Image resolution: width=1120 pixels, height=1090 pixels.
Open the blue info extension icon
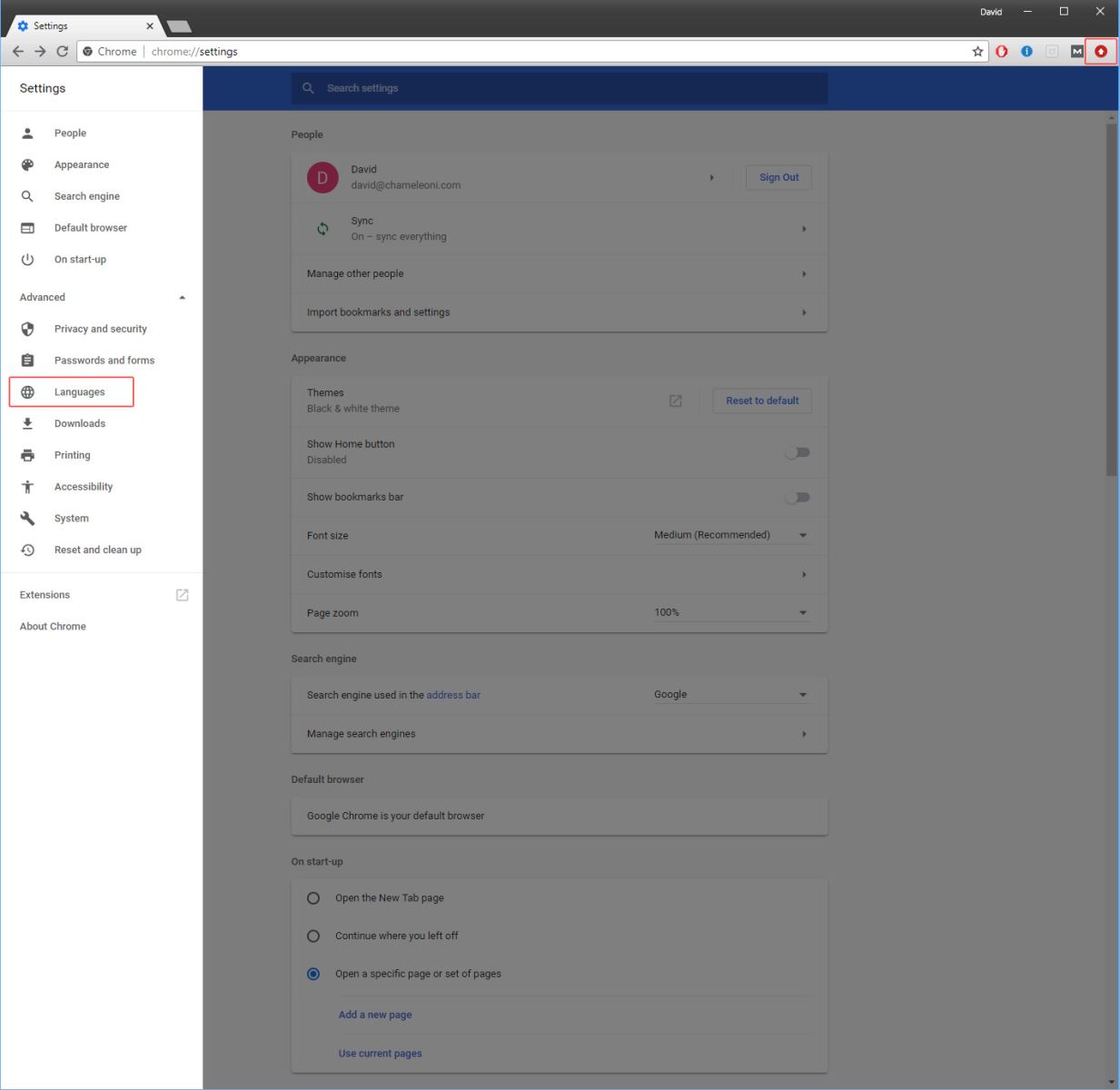coord(1026,52)
